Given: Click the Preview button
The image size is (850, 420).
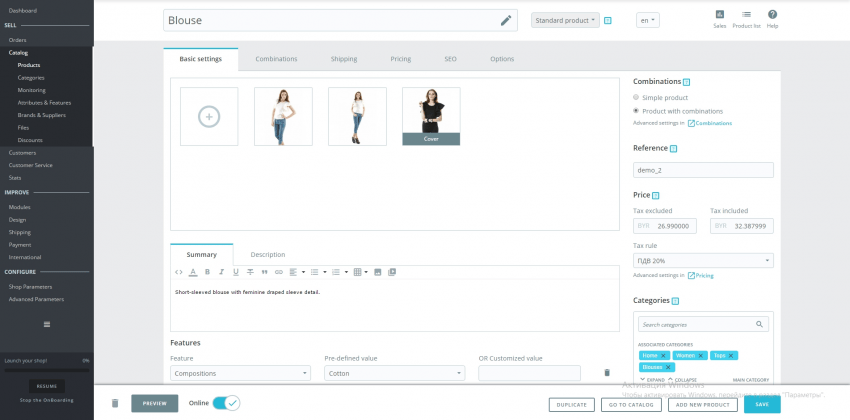Looking at the screenshot, I should (x=154, y=403).
